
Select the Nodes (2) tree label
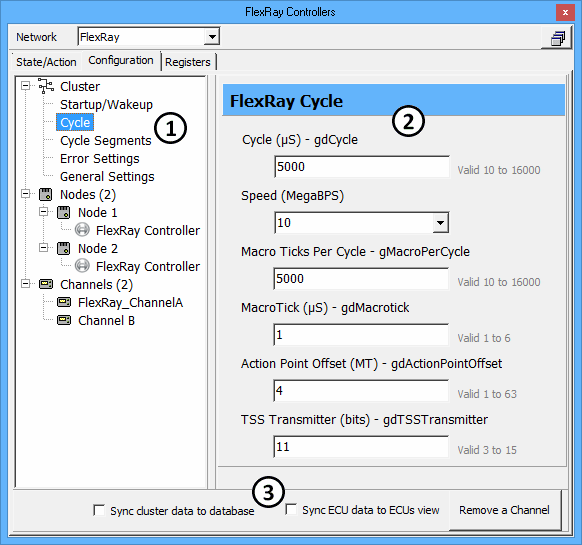point(88,195)
